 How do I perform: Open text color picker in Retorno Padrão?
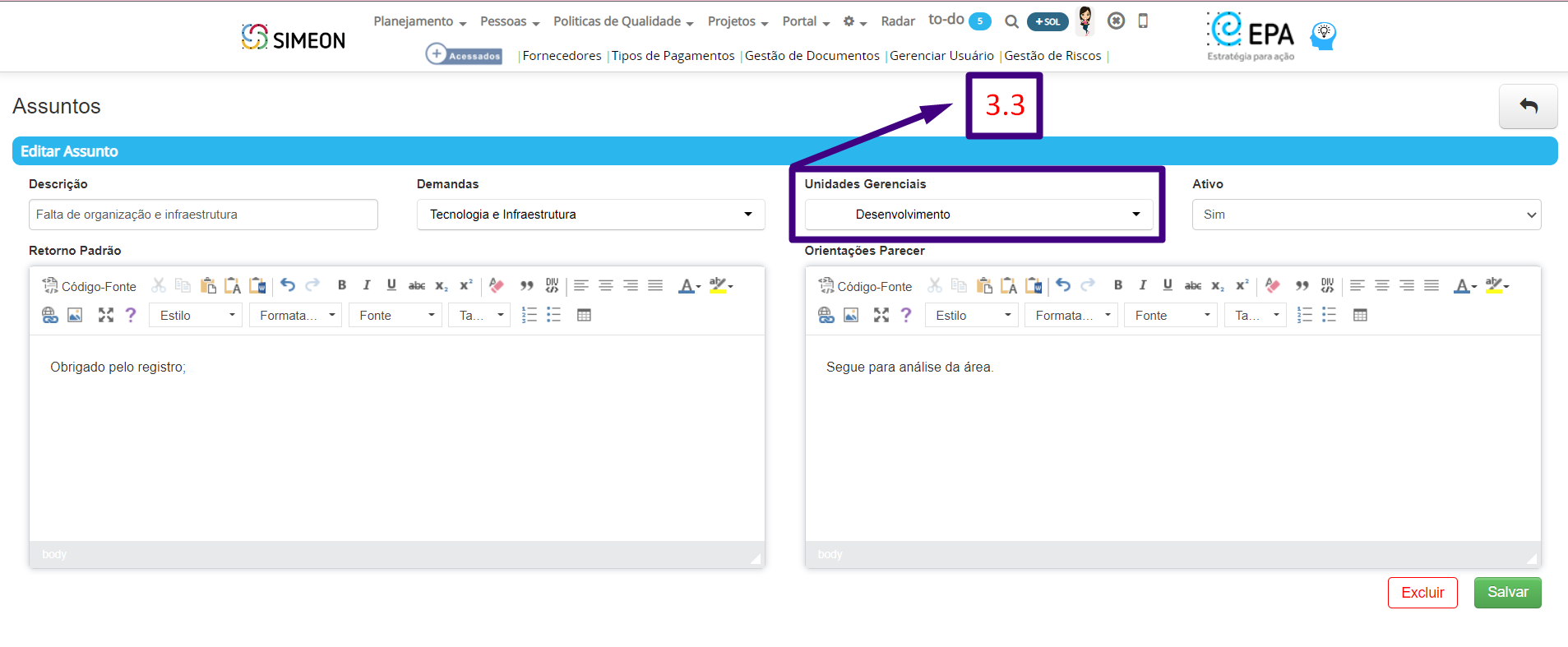689,285
